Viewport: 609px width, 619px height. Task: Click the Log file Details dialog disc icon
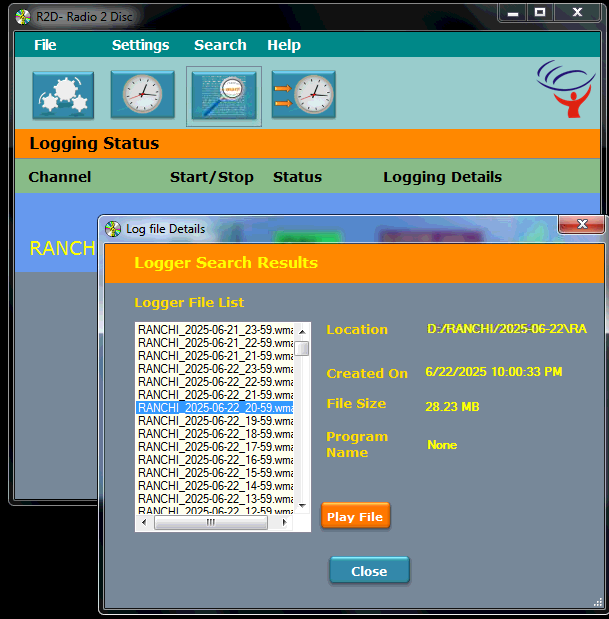point(113,229)
